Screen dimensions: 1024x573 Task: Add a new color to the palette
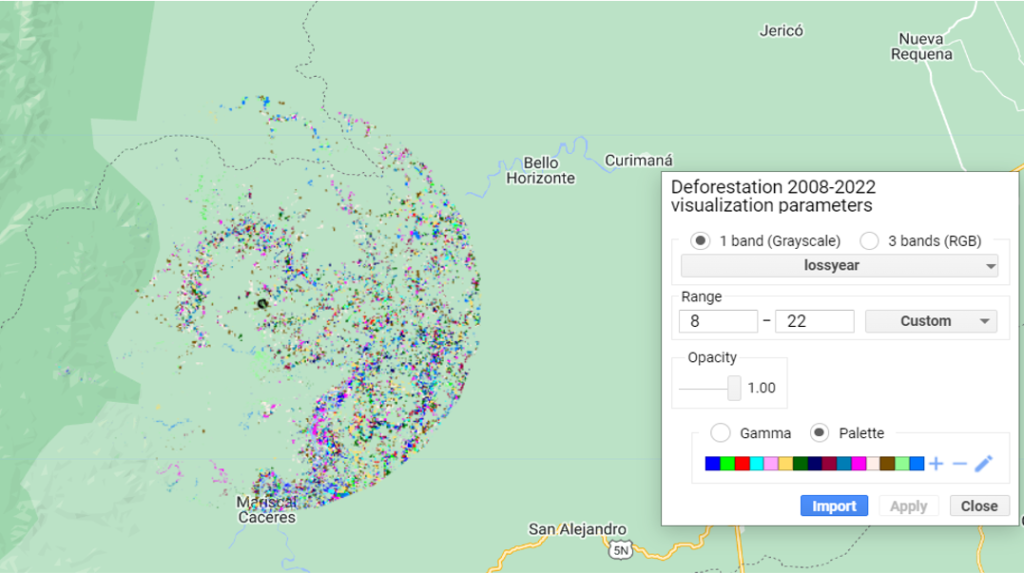(936, 464)
